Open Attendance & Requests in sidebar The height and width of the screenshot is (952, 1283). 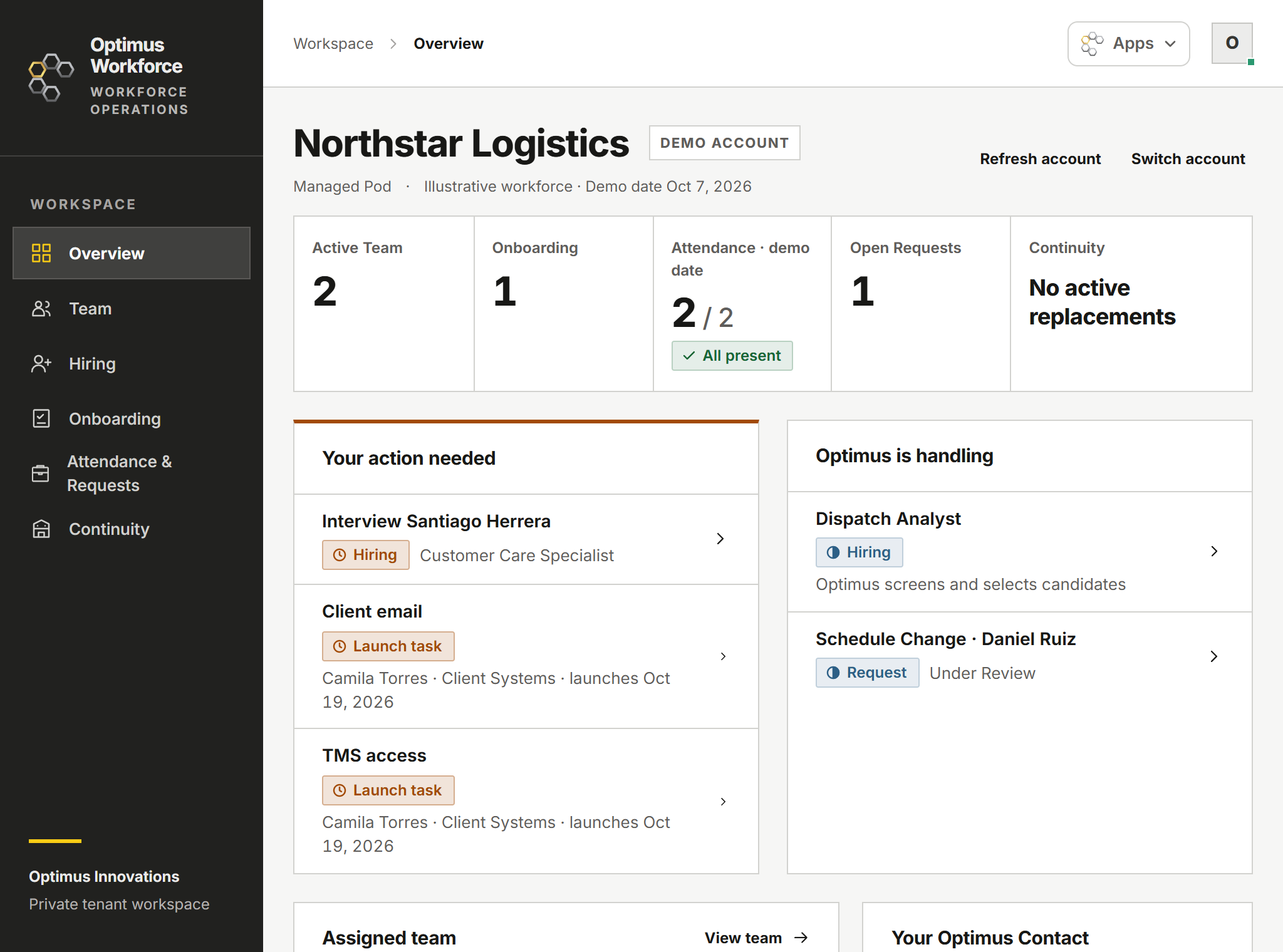click(x=132, y=473)
